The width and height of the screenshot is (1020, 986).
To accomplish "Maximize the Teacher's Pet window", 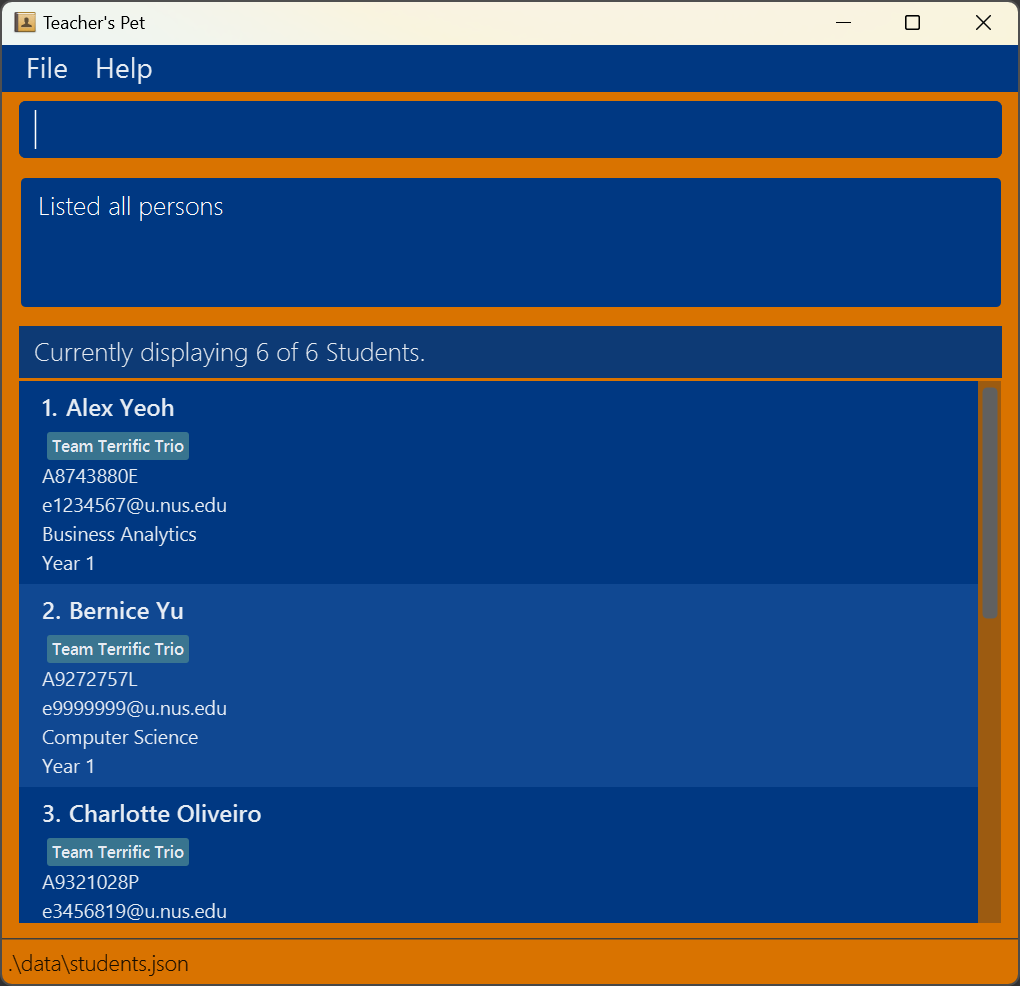I will pos(913,23).
